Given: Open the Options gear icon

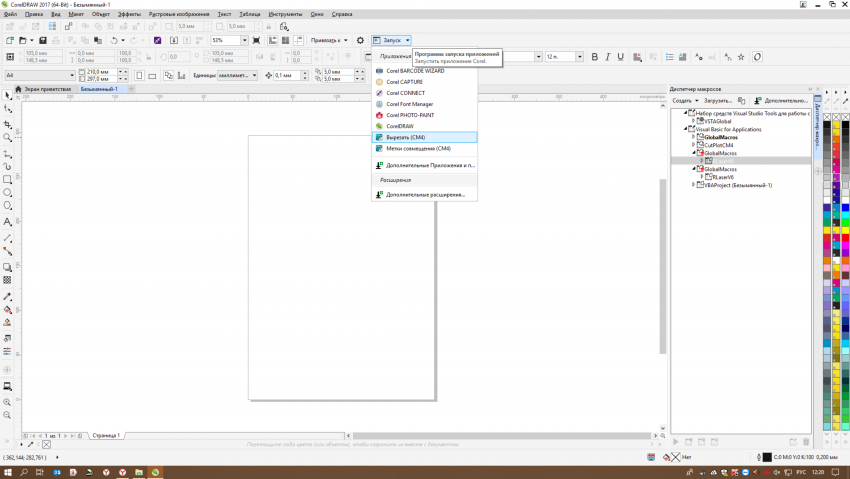Looking at the screenshot, I should click(360, 40).
